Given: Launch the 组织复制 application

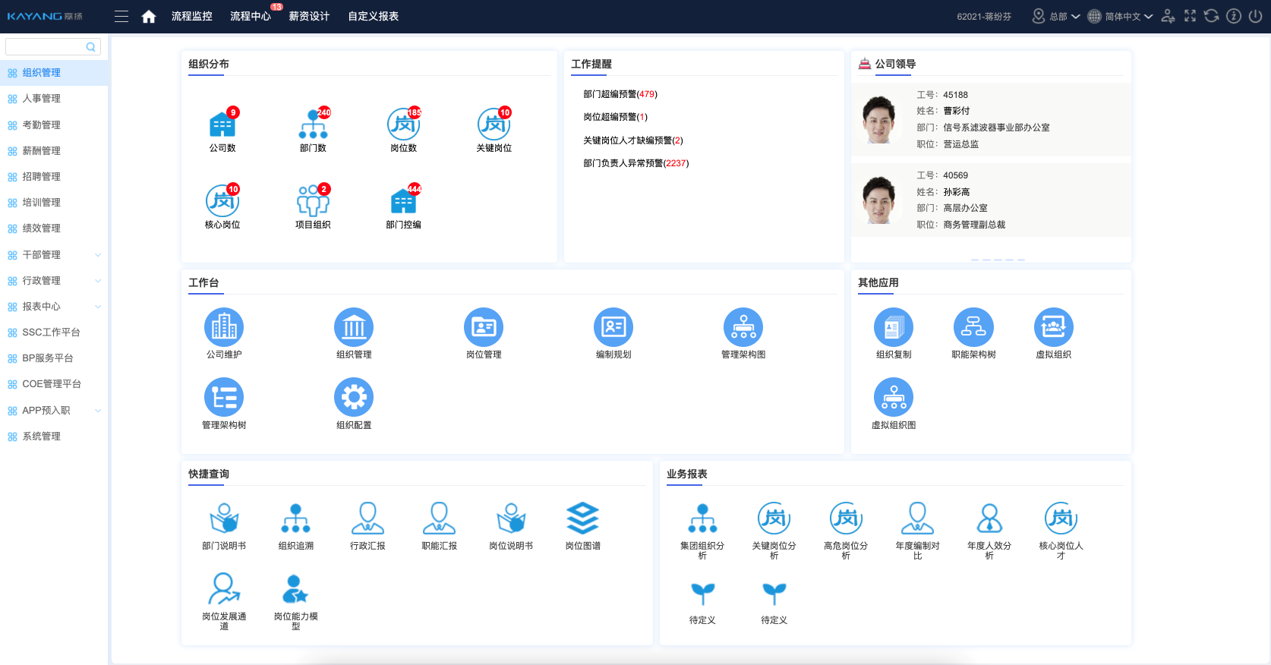Looking at the screenshot, I should click(x=893, y=327).
